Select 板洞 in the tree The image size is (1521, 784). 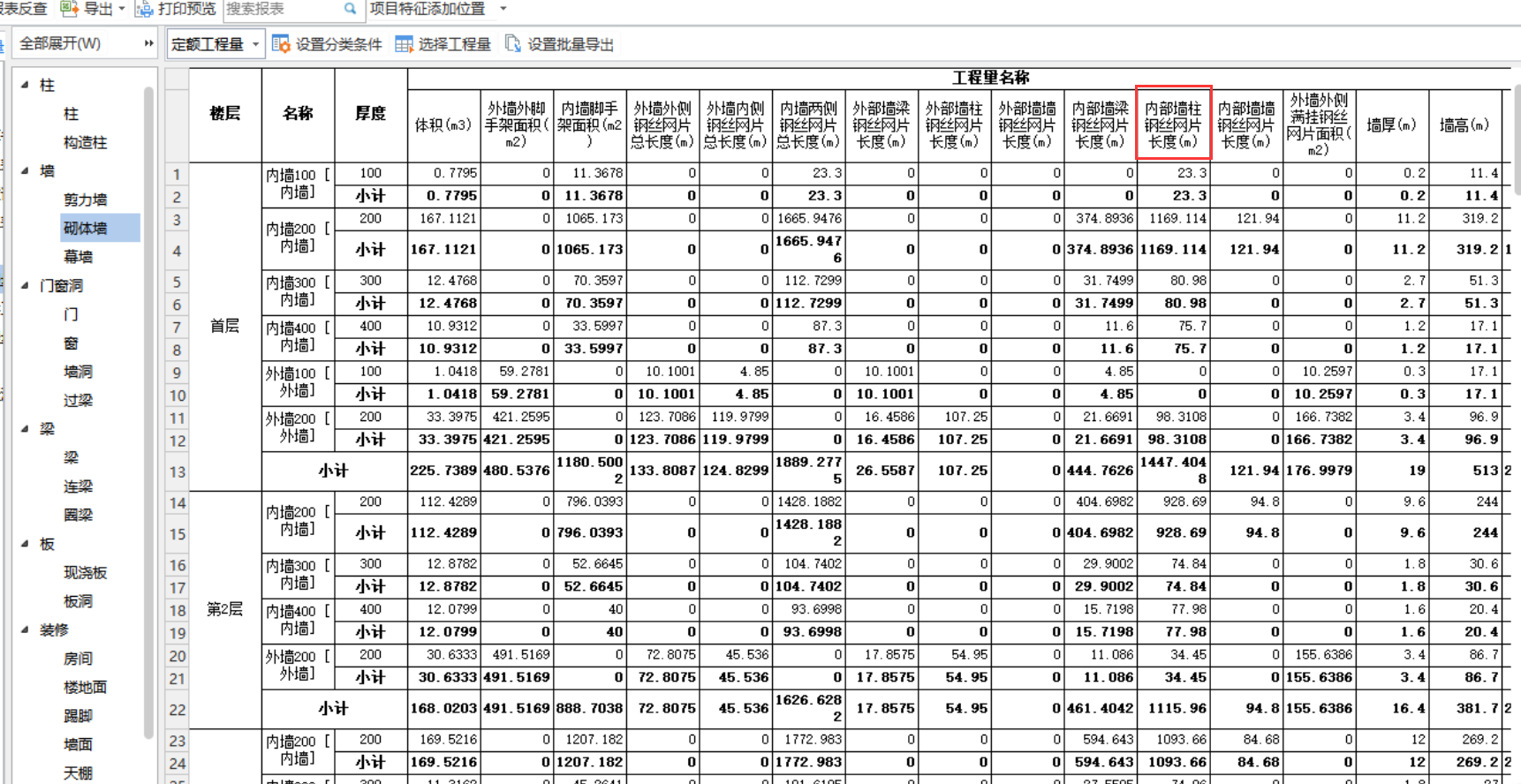78,601
